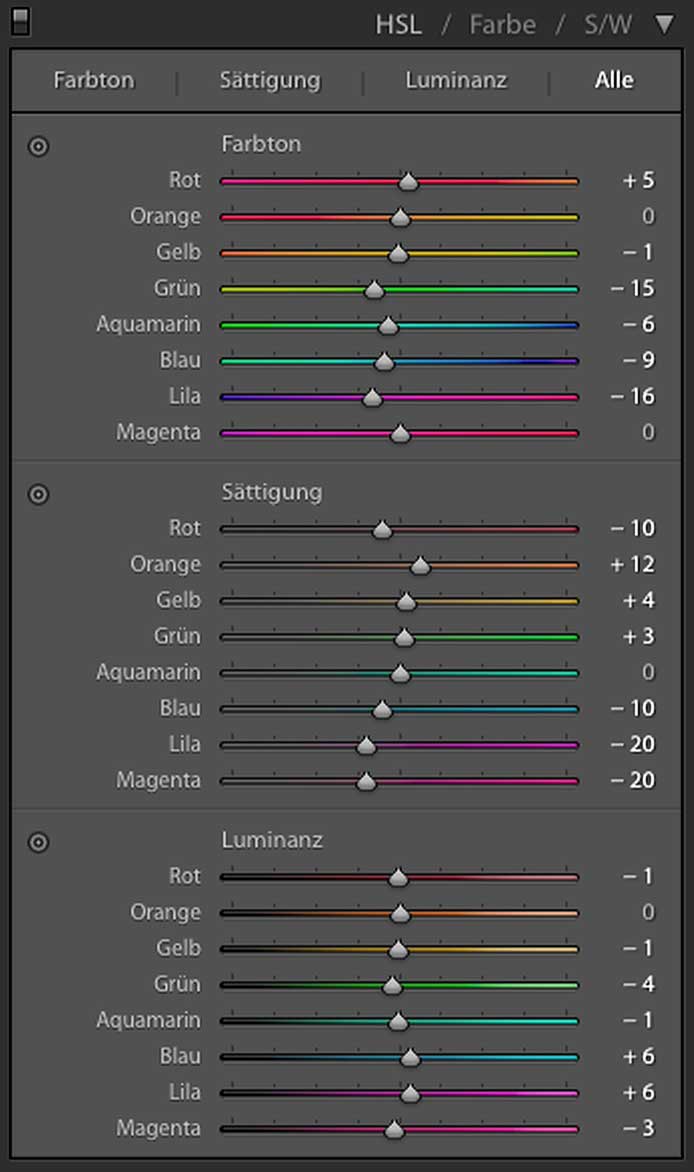Click the Sättigung Magenta slider handle
Screen dimensions: 694x1172
[366, 782]
